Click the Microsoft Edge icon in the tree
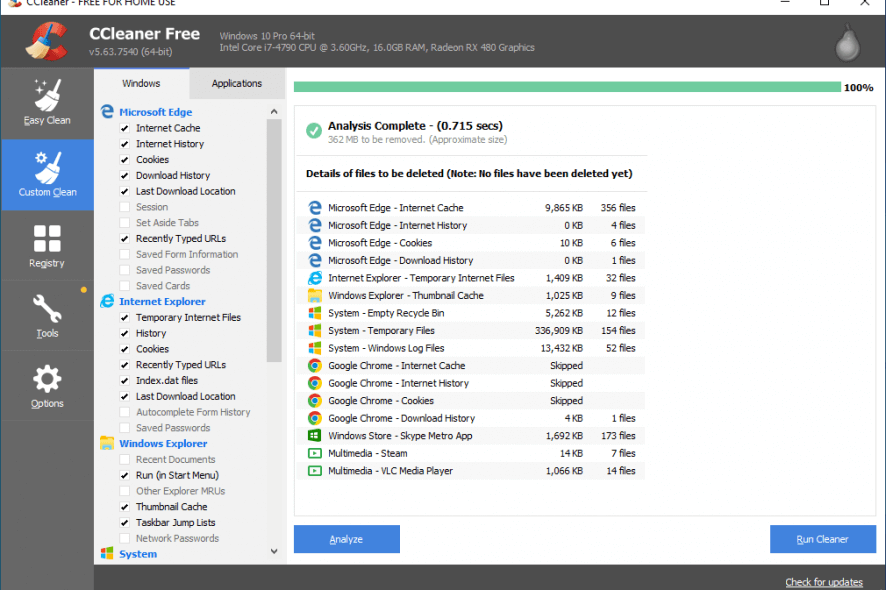 pyautogui.click(x=107, y=111)
